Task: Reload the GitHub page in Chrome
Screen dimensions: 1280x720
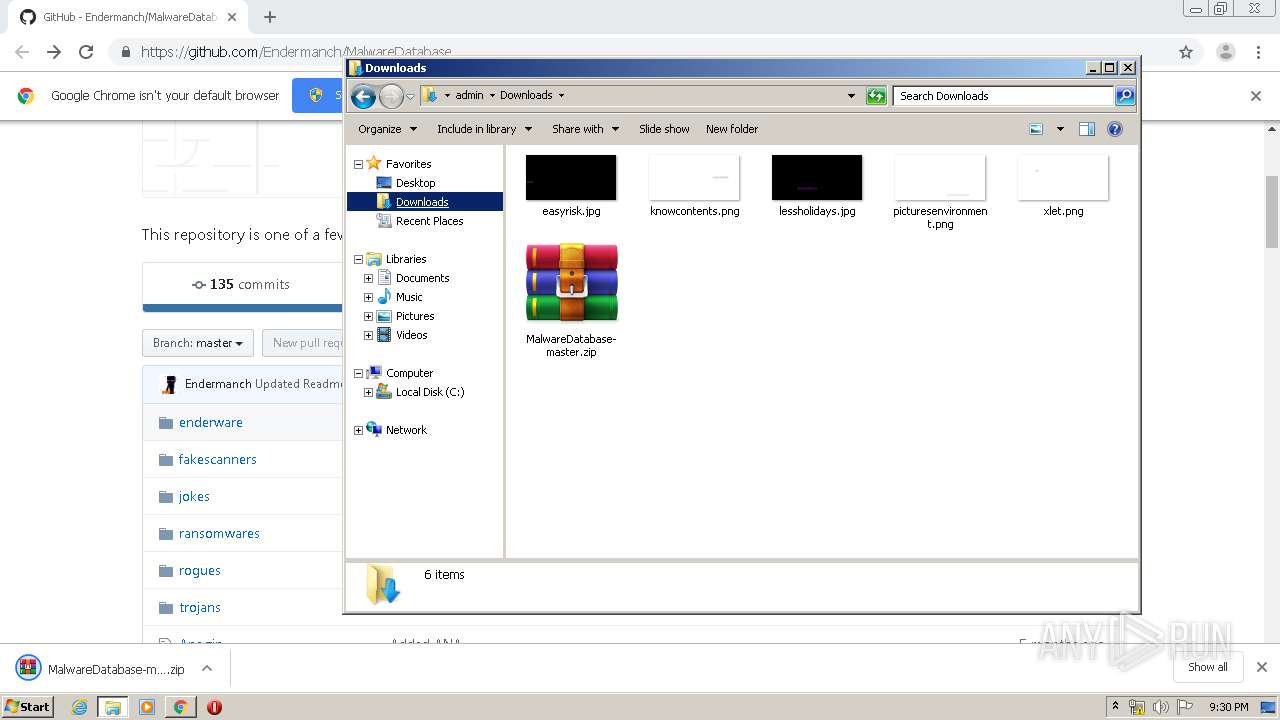Action: click(86, 52)
